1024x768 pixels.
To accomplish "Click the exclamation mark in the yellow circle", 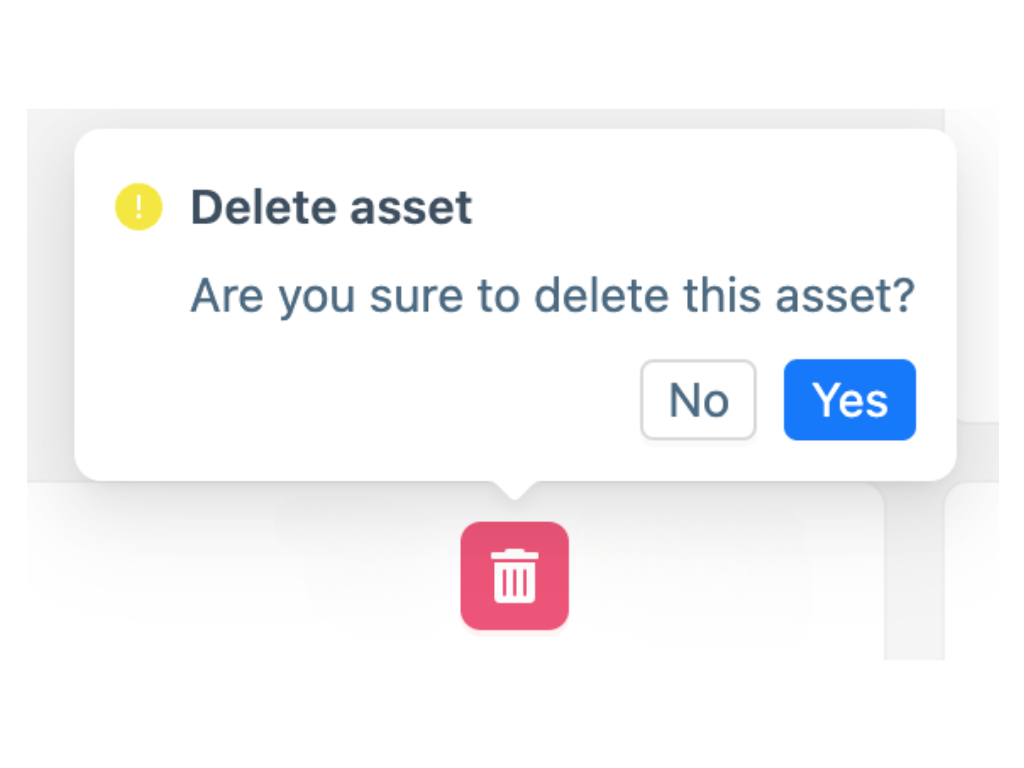I will 137,207.
